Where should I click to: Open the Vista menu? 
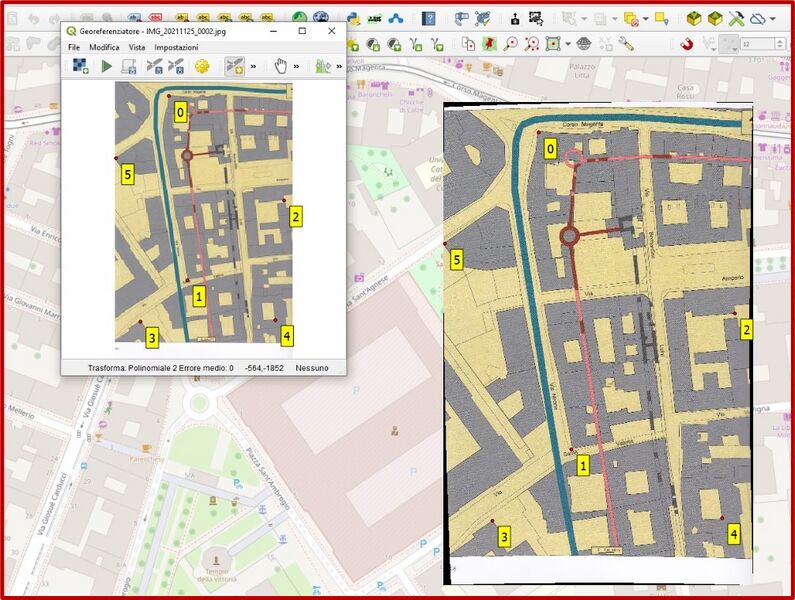point(136,47)
